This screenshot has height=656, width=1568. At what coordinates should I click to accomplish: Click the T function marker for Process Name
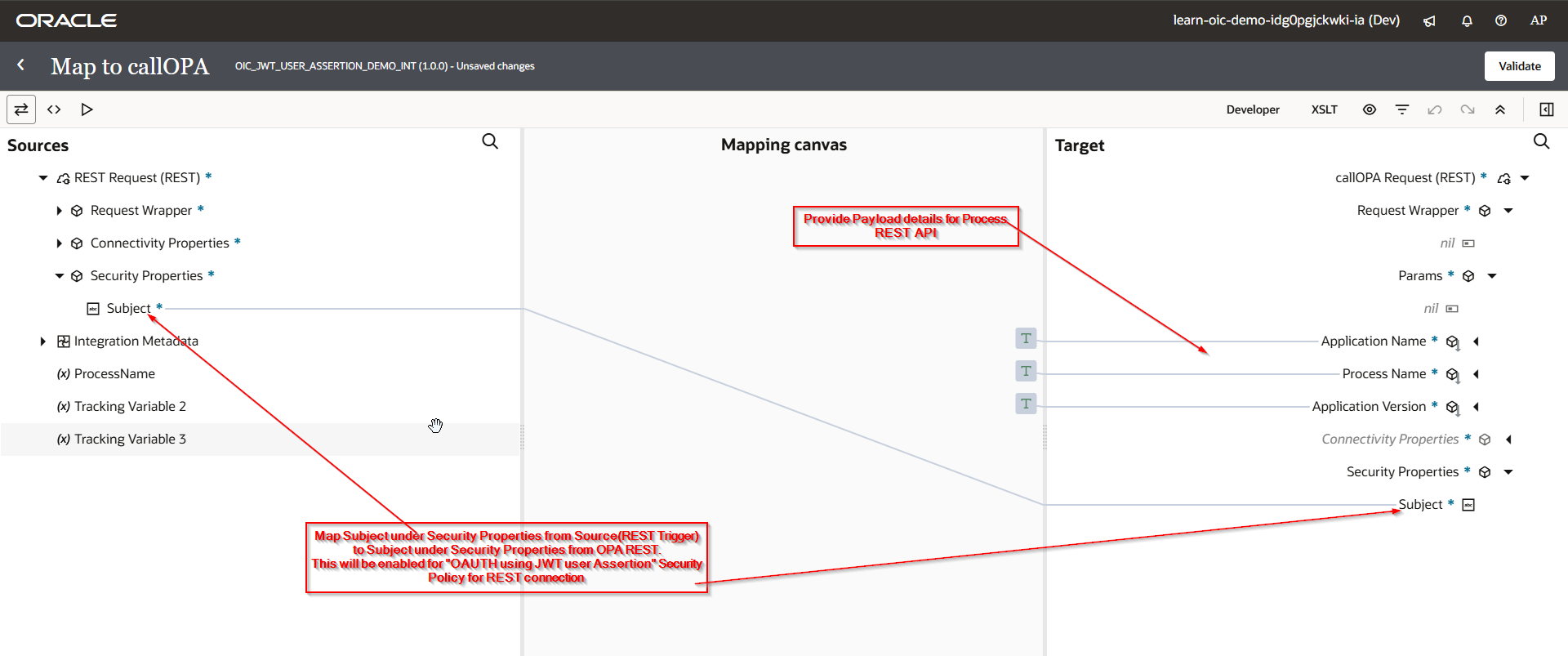pos(1026,372)
